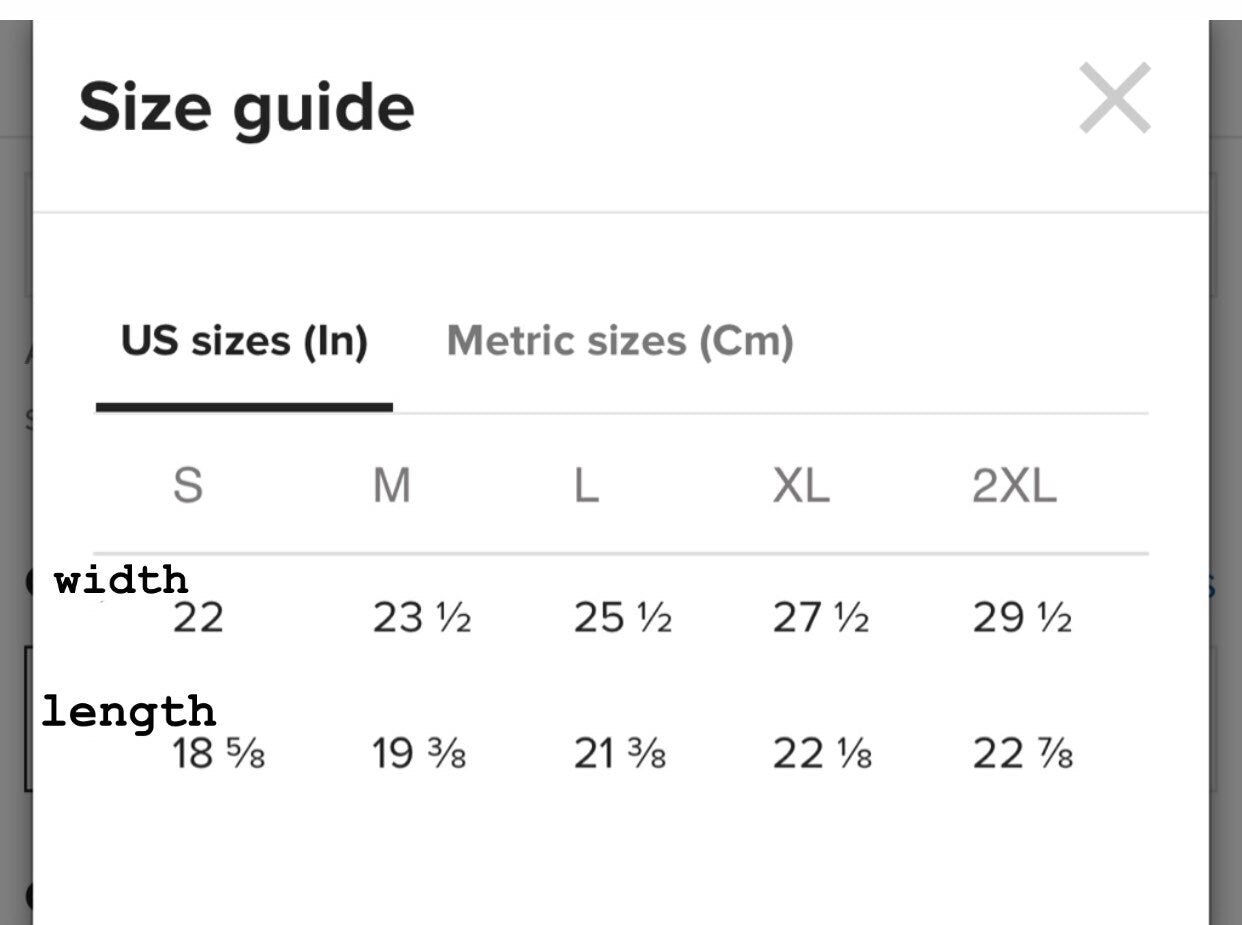
Task: Click the M size column header
Action: click(392, 487)
